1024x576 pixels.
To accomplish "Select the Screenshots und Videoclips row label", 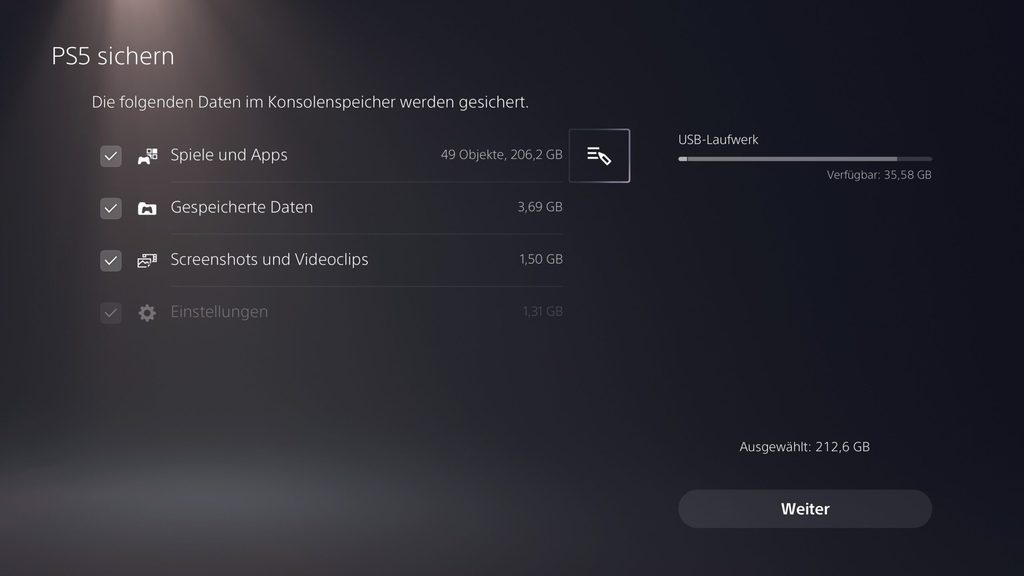I will (x=269, y=259).
